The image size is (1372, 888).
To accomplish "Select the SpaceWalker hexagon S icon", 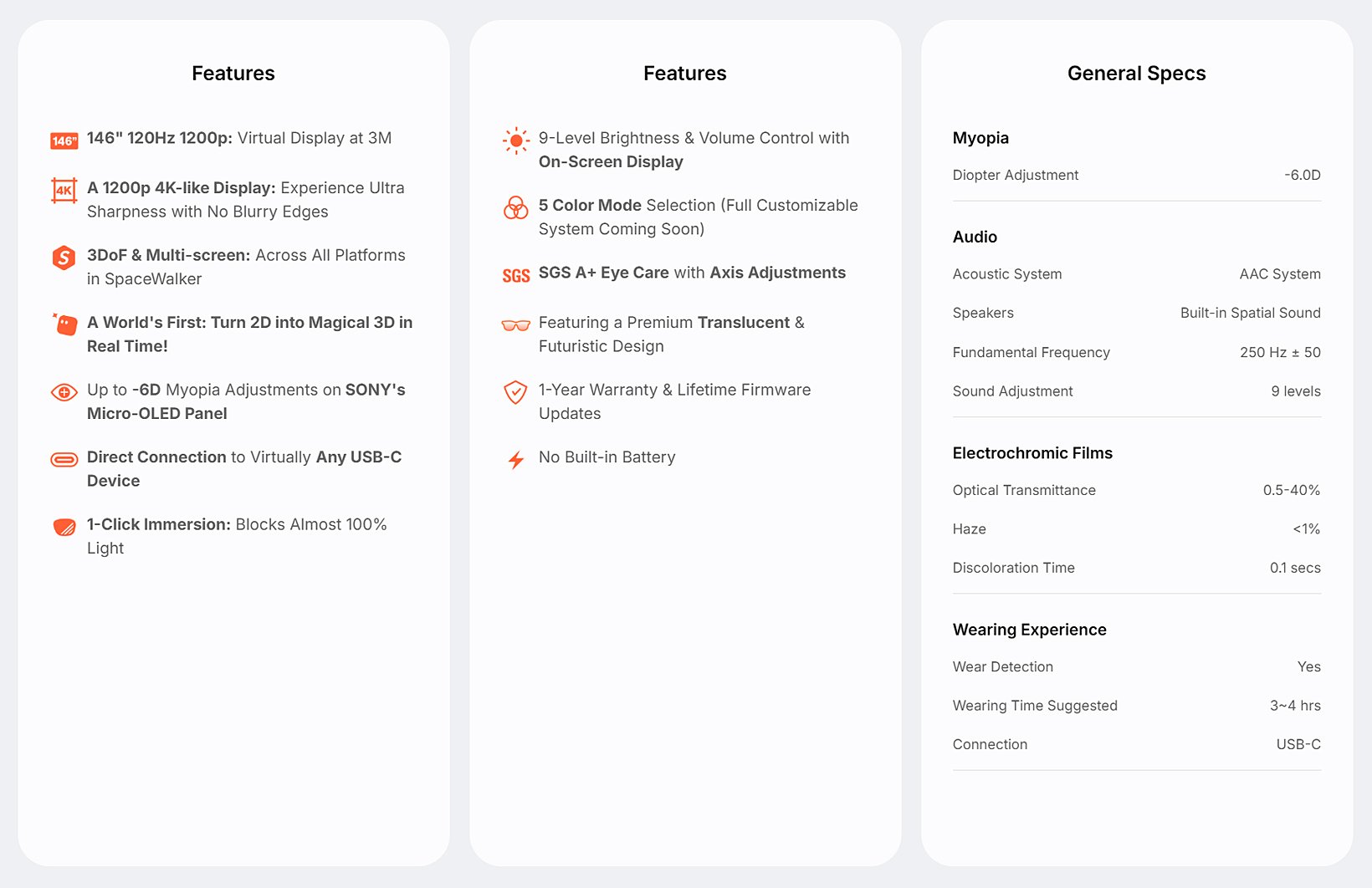I will point(64,258).
